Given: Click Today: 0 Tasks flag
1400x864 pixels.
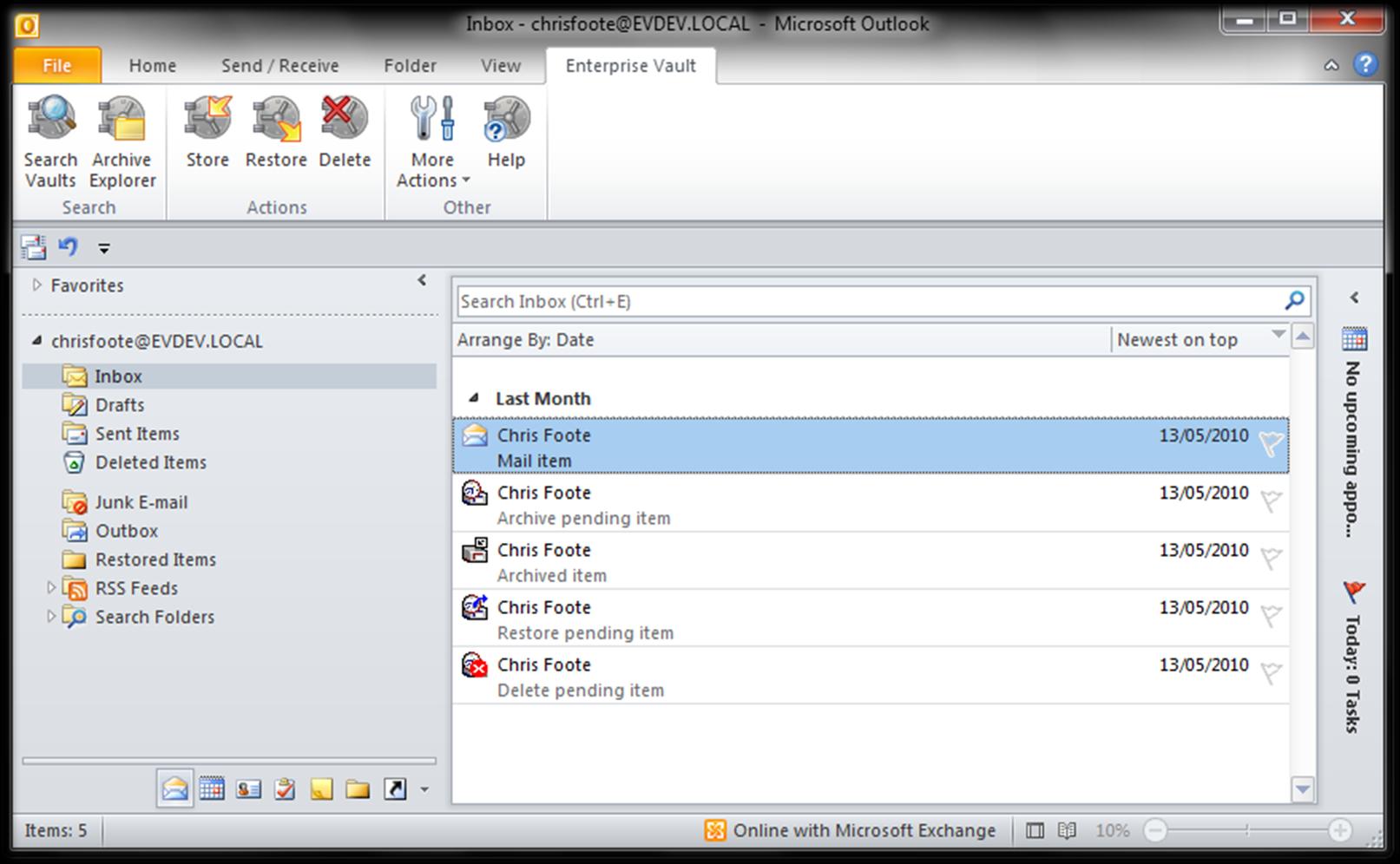Looking at the screenshot, I should (x=1354, y=592).
